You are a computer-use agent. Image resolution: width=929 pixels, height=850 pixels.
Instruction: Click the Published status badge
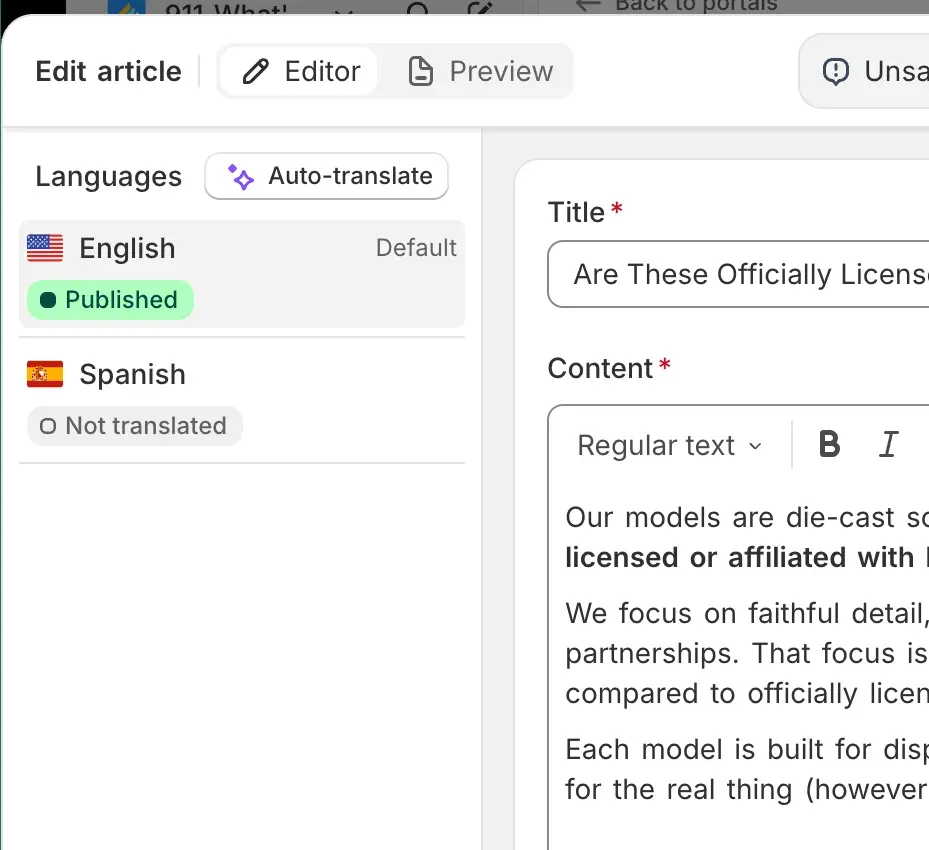point(110,300)
